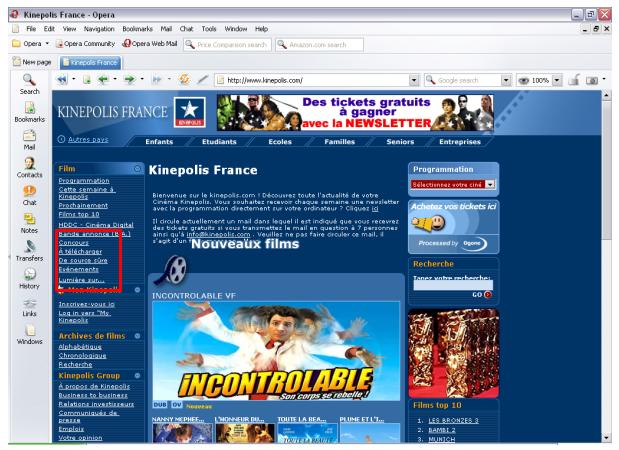Open the Films top 10 sidebar link

coord(79,214)
